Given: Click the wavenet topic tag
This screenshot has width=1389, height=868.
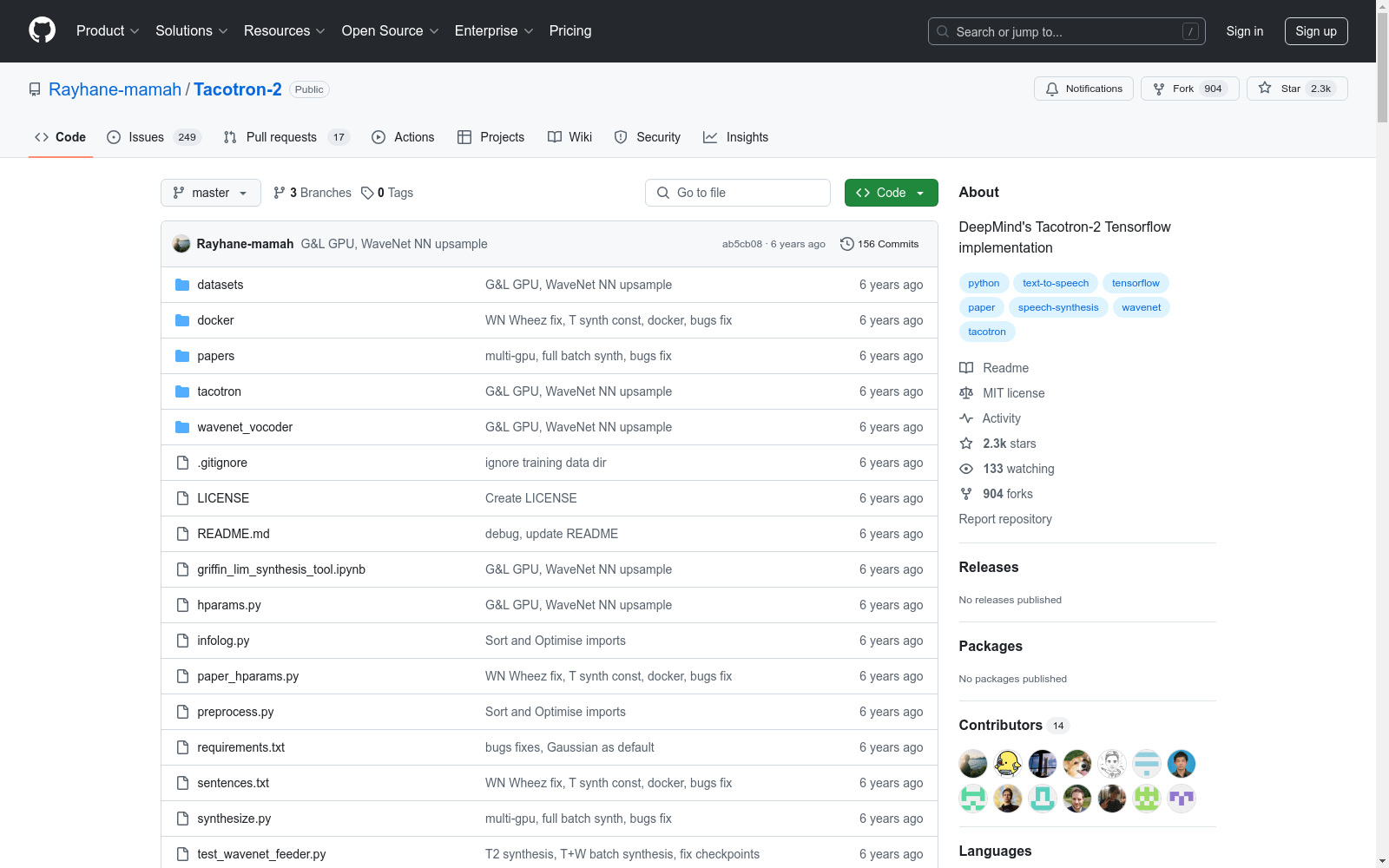Looking at the screenshot, I should (x=1141, y=307).
